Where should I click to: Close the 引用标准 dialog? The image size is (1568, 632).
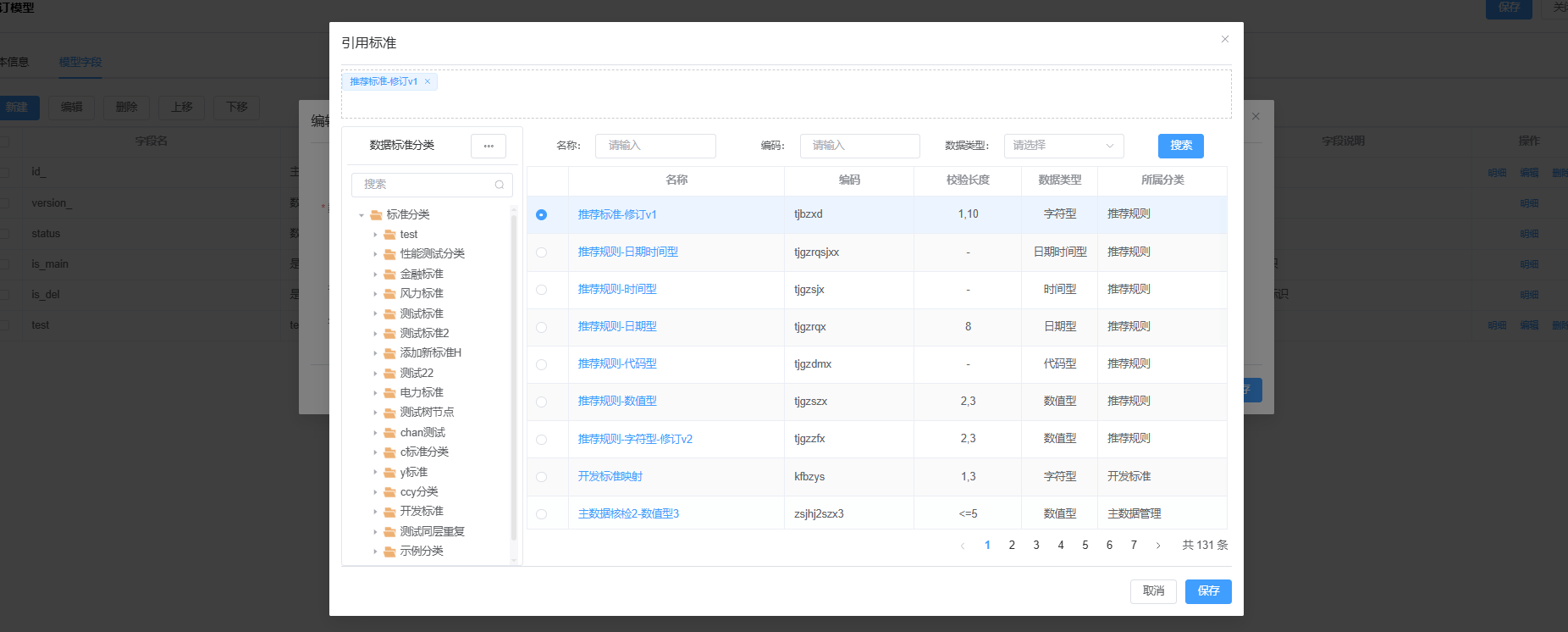click(x=1224, y=39)
